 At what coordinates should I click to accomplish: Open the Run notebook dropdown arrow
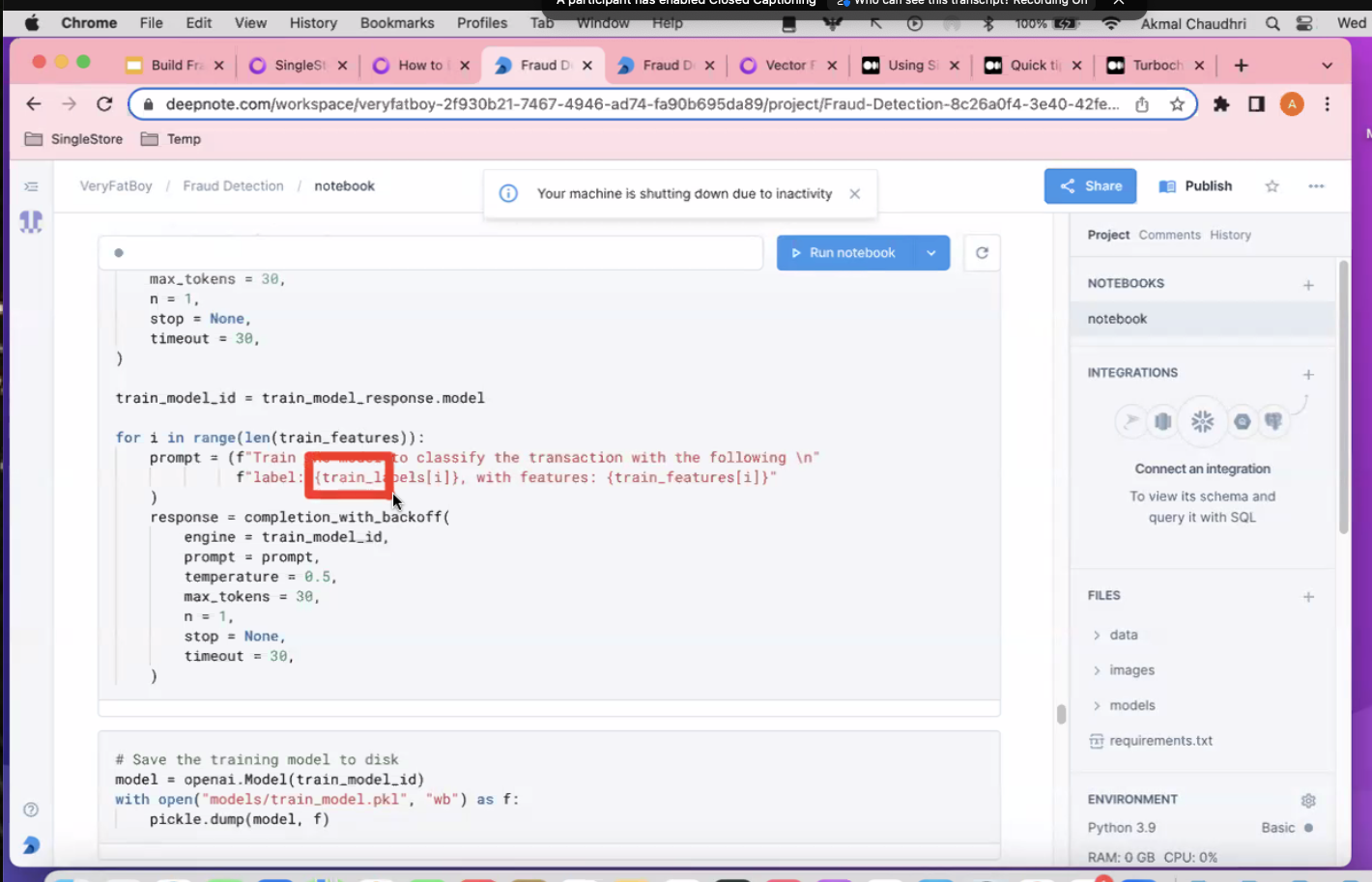tap(930, 253)
